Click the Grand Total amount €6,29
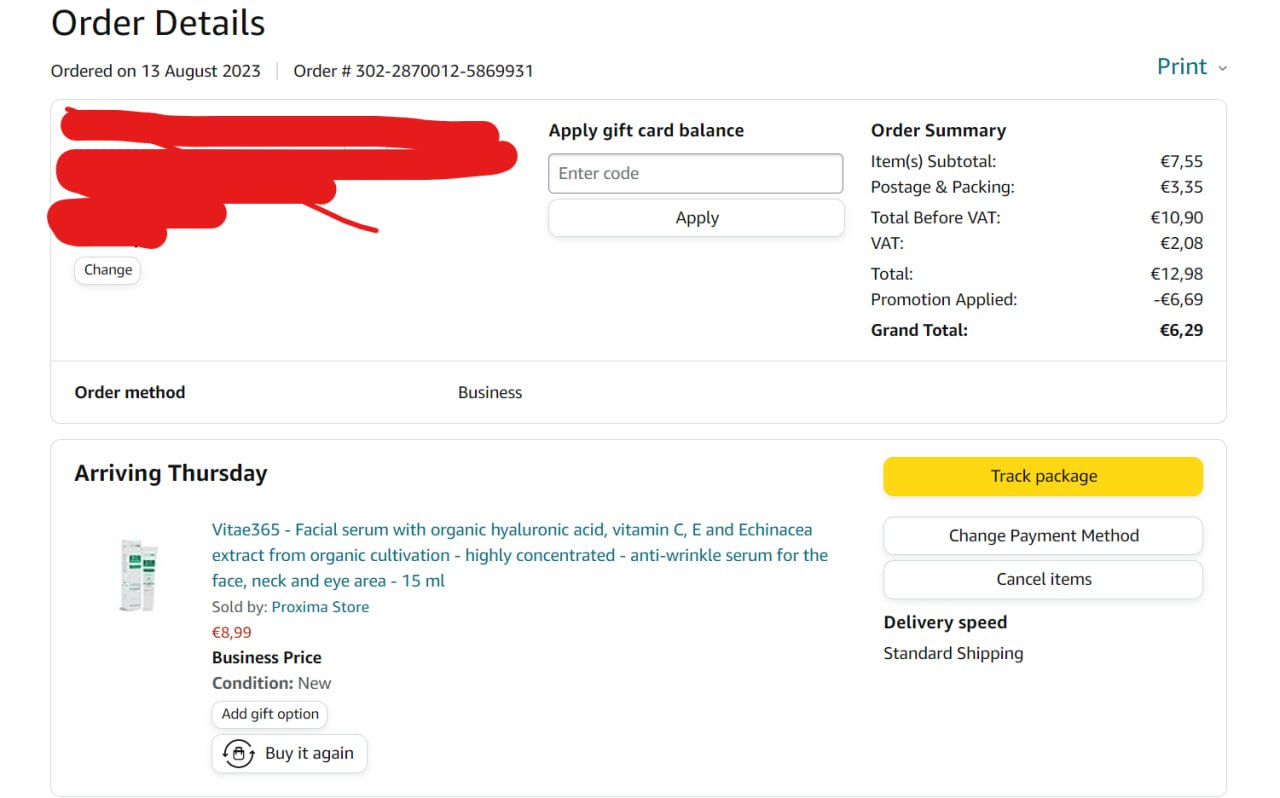 pyautogui.click(x=1181, y=330)
